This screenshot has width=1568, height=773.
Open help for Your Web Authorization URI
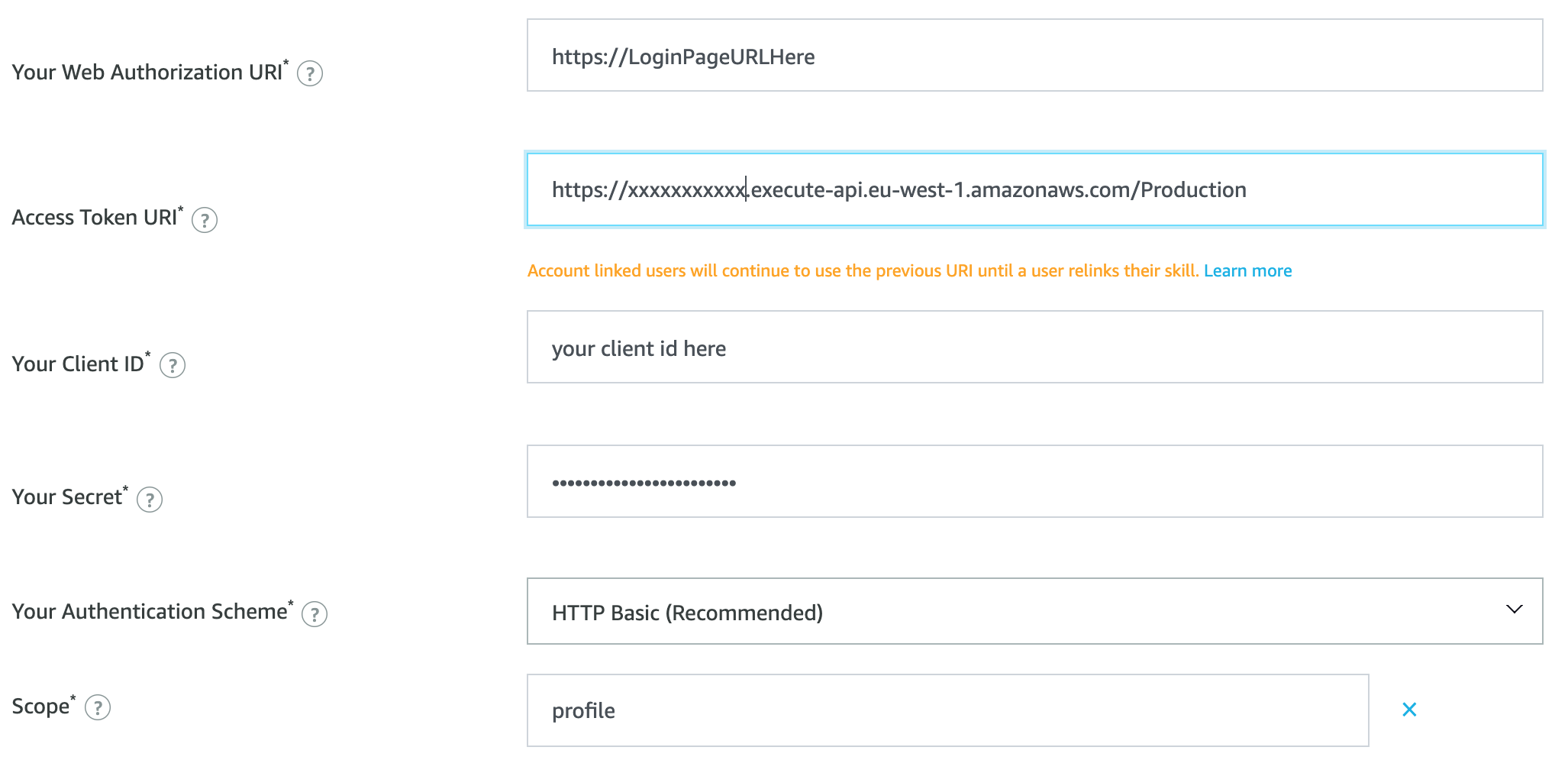click(x=310, y=73)
